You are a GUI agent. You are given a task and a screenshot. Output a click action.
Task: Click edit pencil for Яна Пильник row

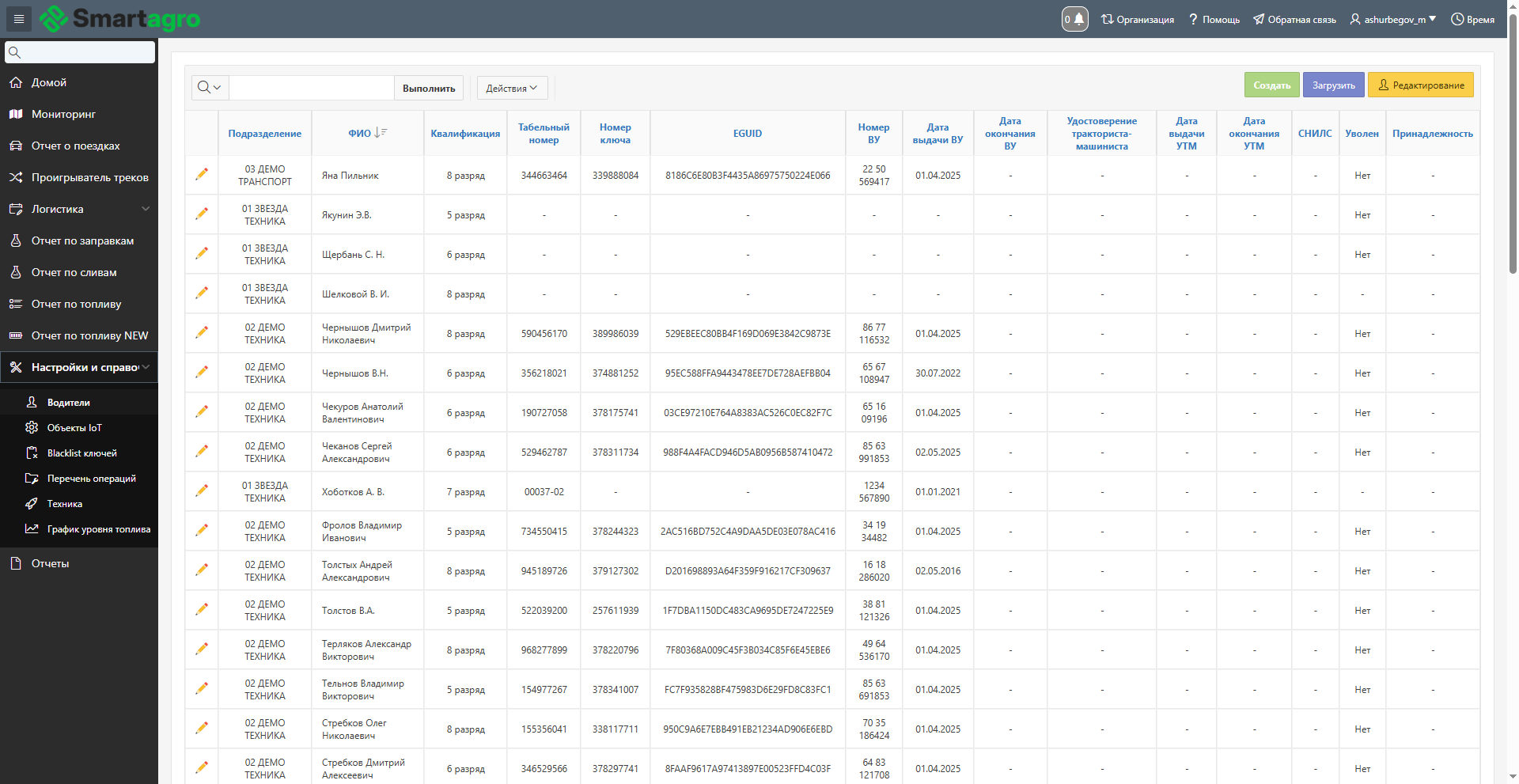tap(202, 174)
